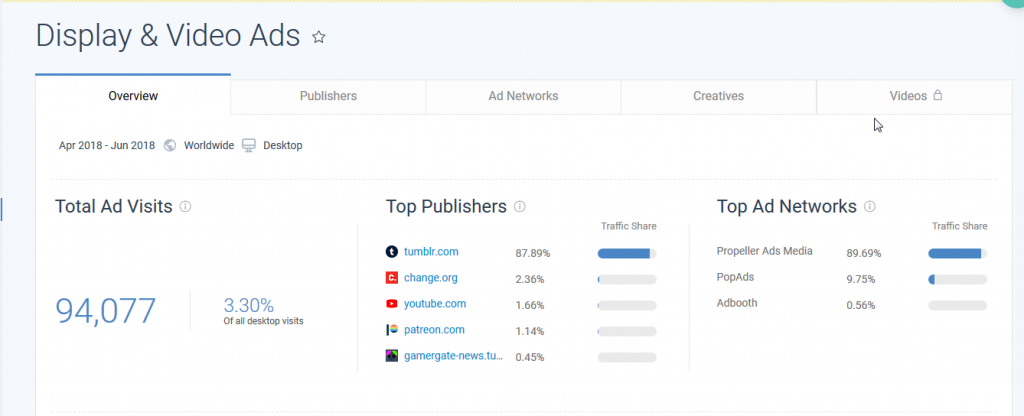The image size is (1024, 416).
Task: Follow the youtube.com publisher link
Action: 437,304
